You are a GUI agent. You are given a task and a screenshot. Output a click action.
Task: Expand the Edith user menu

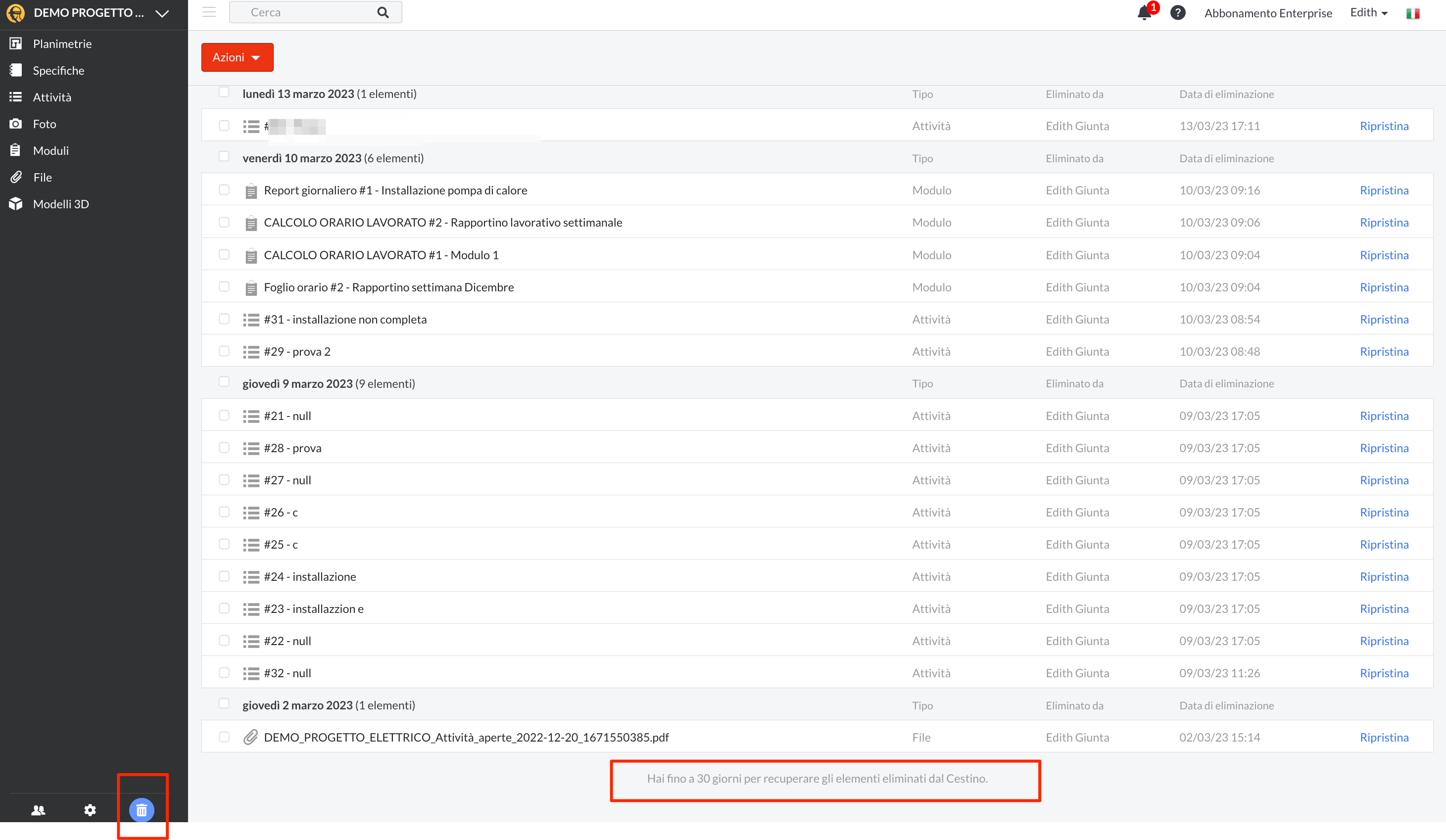pyautogui.click(x=1368, y=13)
